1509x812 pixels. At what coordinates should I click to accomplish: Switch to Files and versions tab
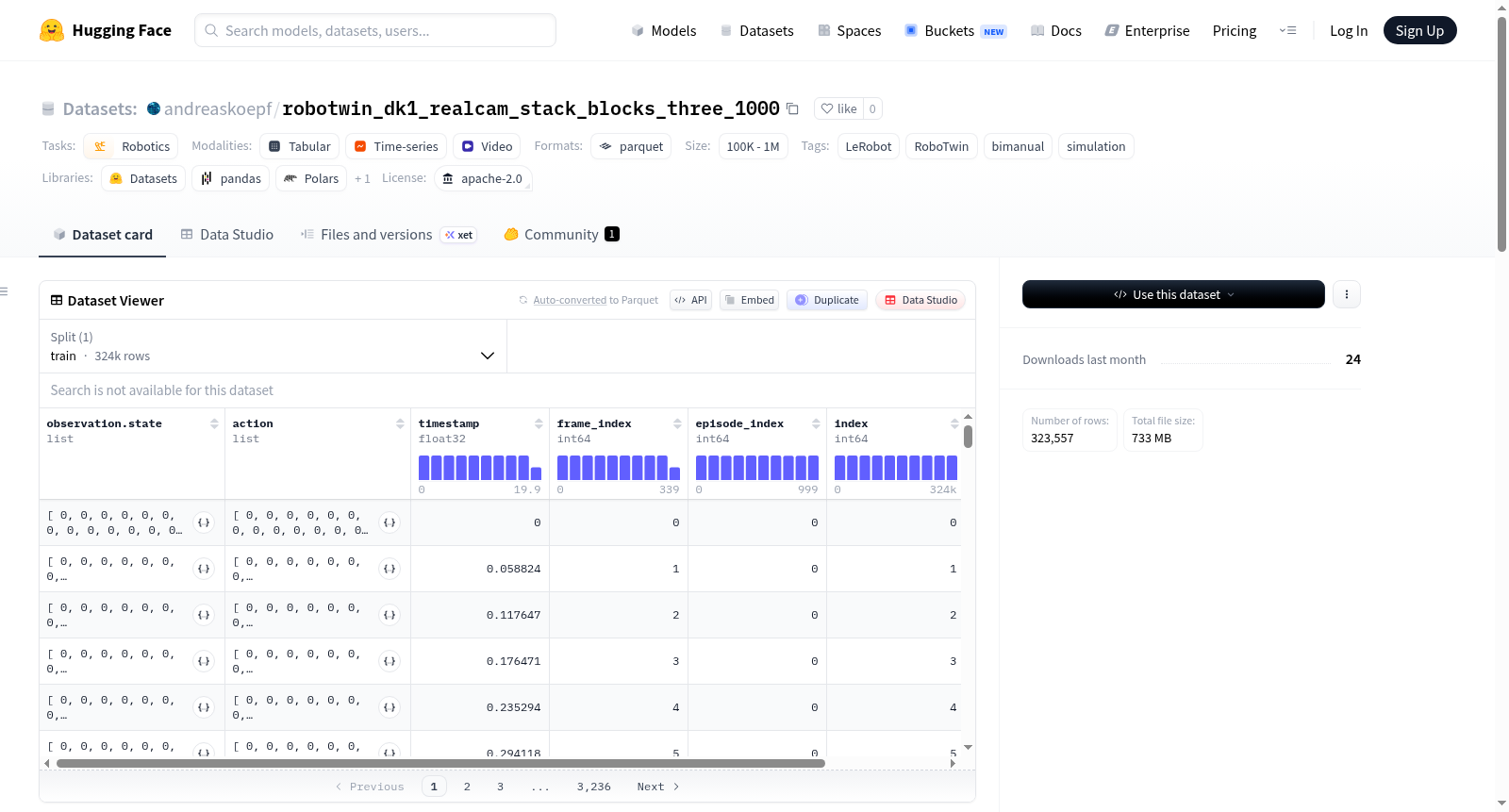(x=389, y=235)
